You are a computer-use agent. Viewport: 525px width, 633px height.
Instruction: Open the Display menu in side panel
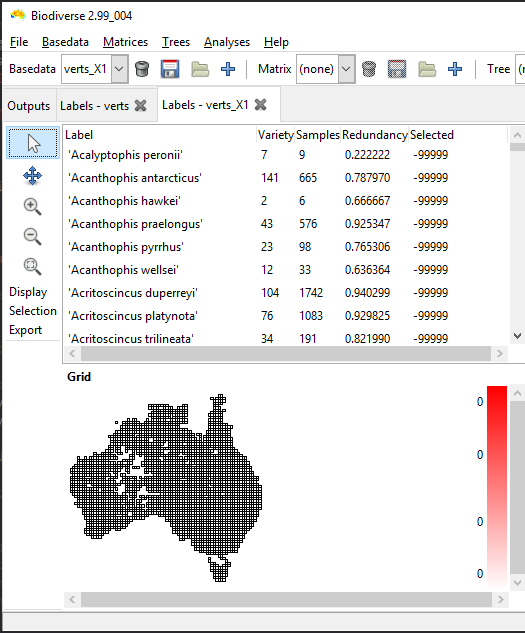(x=28, y=292)
